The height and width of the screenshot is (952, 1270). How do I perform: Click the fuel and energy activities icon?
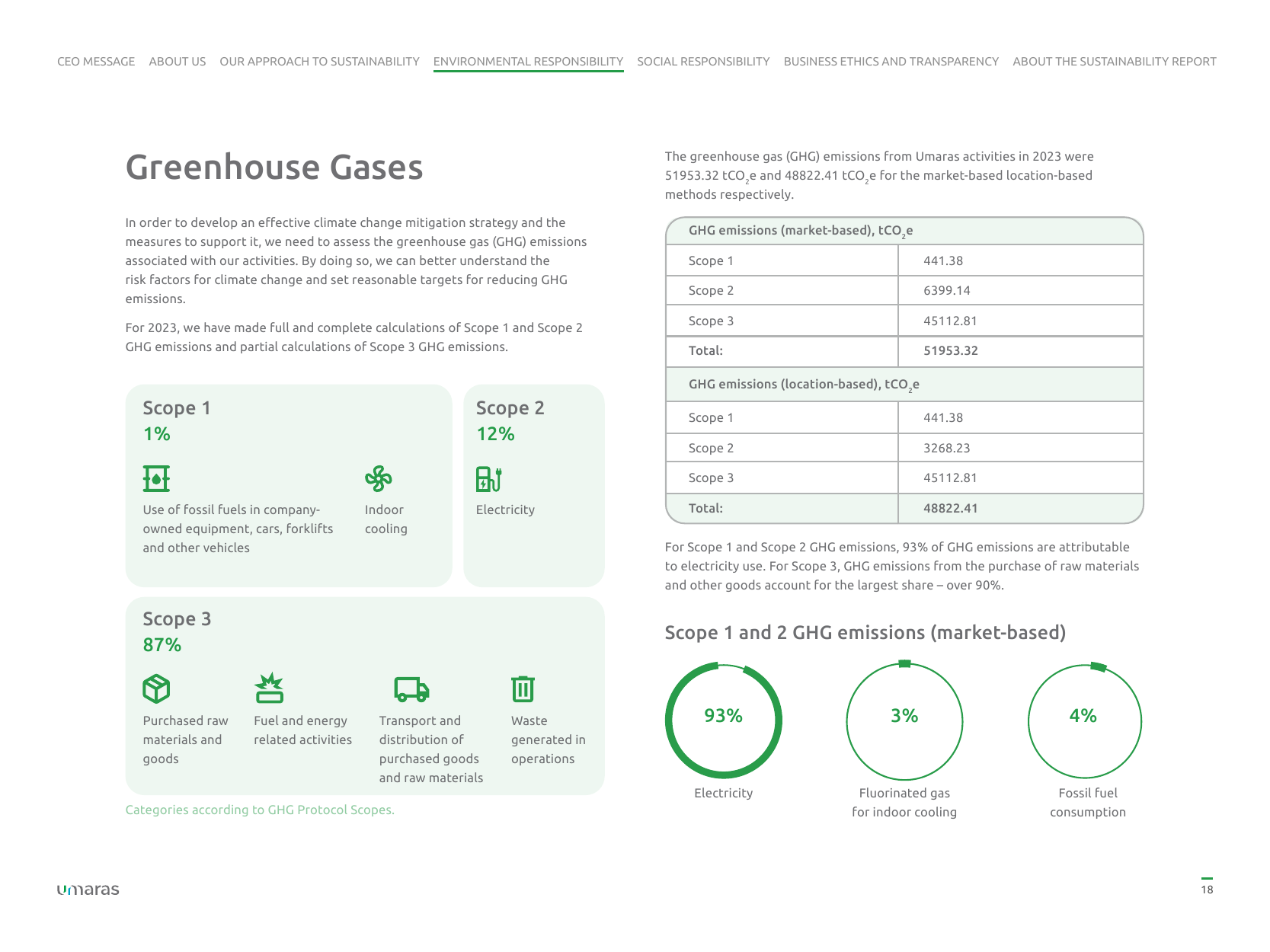point(269,688)
